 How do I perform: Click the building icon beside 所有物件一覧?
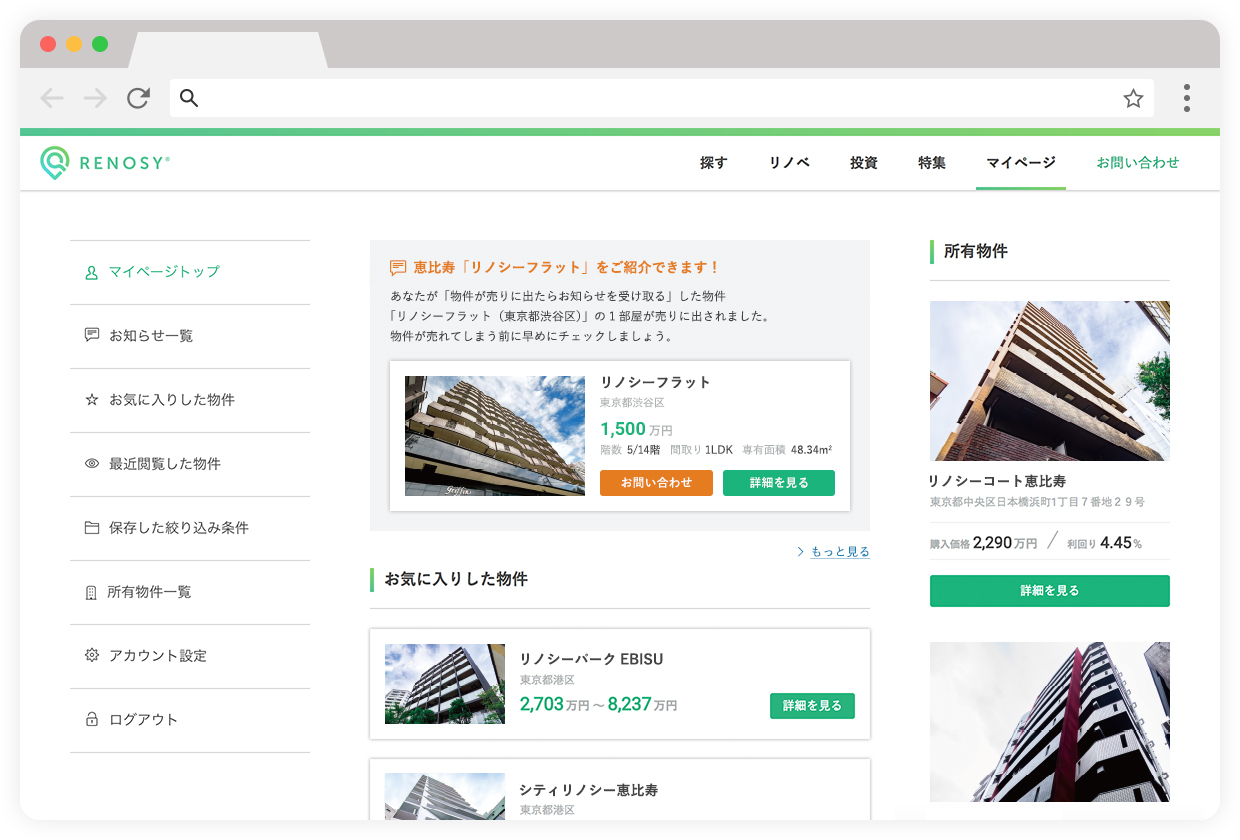[92, 593]
